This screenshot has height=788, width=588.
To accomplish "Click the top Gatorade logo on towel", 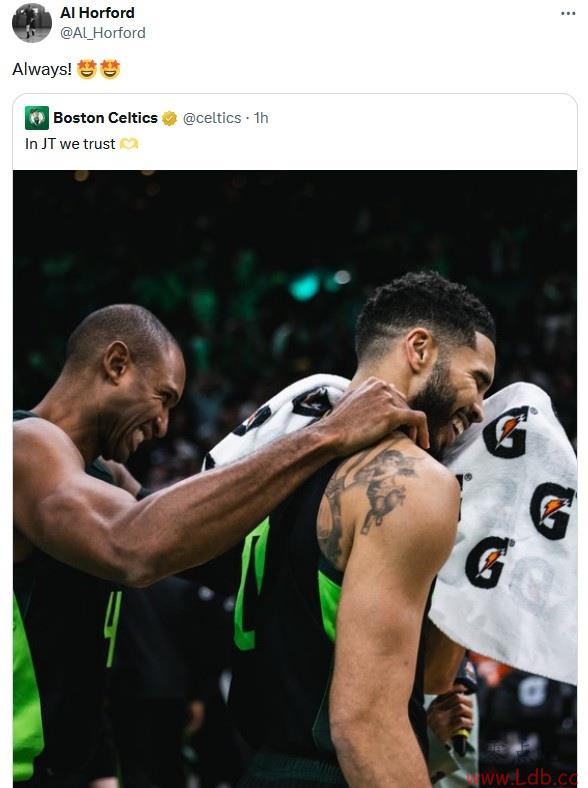I will [507, 432].
